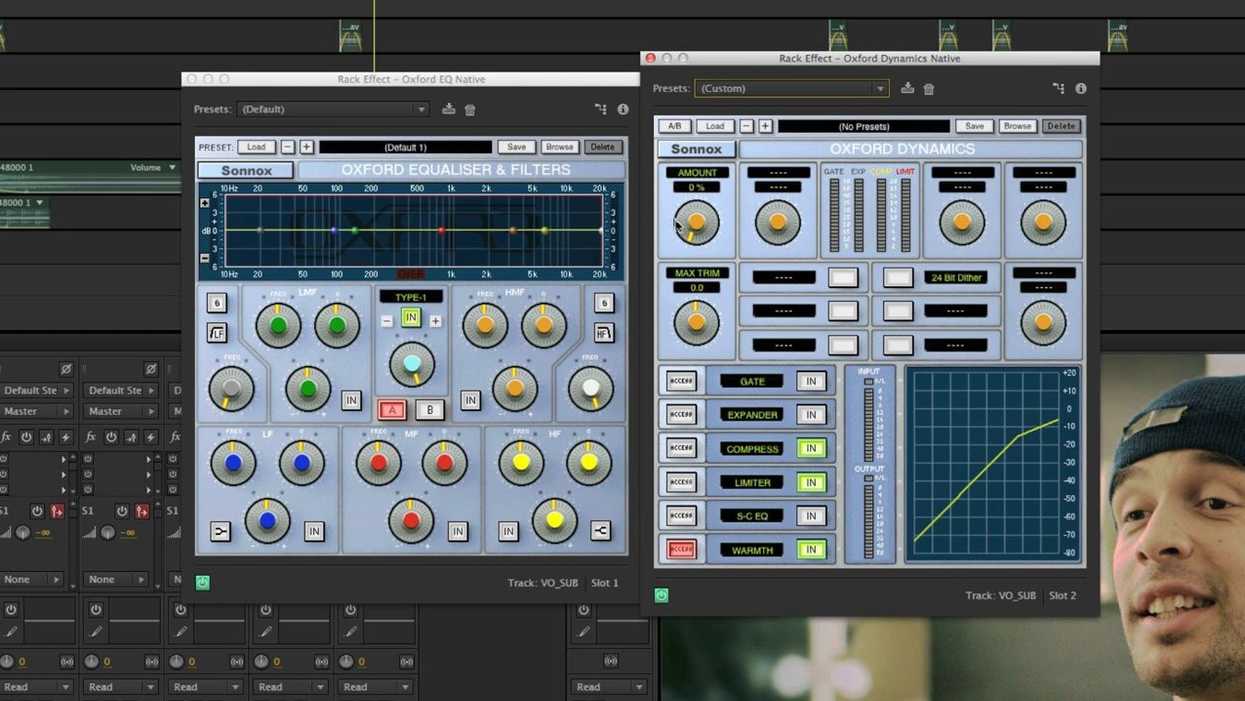Image resolution: width=1245 pixels, height=701 pixels.
Task: Click ACCESS button for GATE section
Action: pyautogui.click(x=681, y=381)
